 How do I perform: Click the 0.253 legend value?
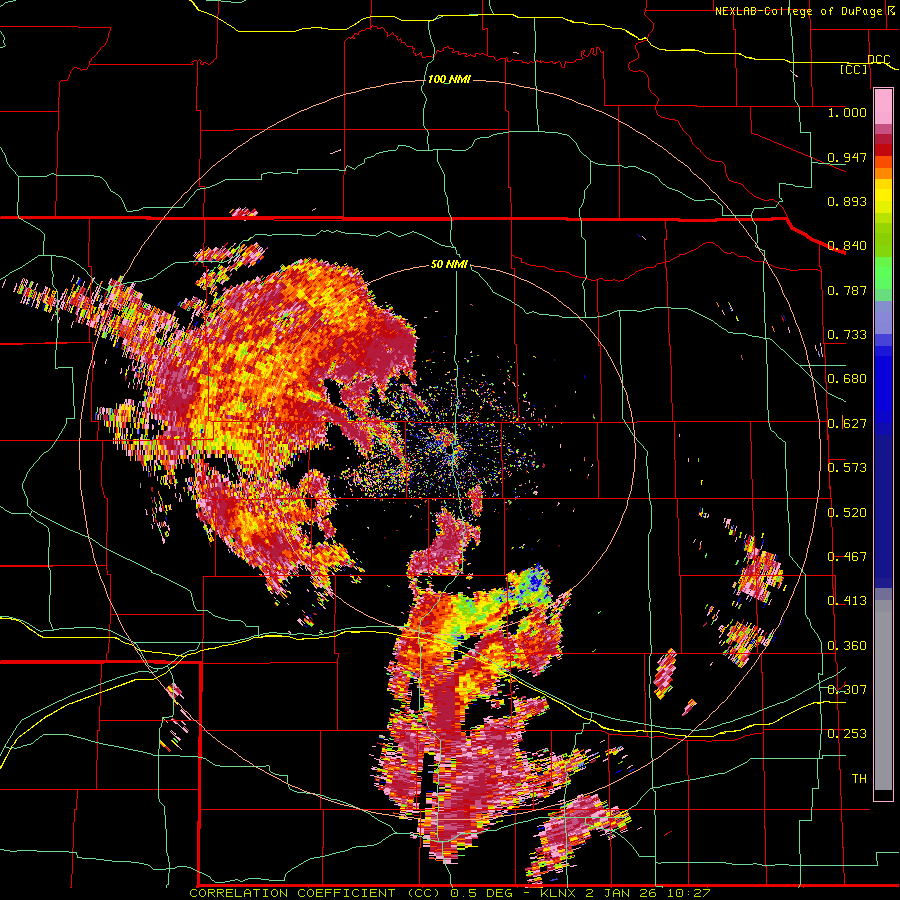click(847, 734)
